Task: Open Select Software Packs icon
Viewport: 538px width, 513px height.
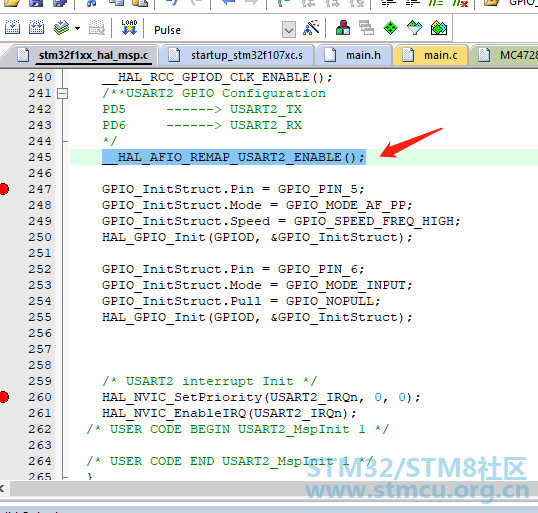Action: point(414,27)
